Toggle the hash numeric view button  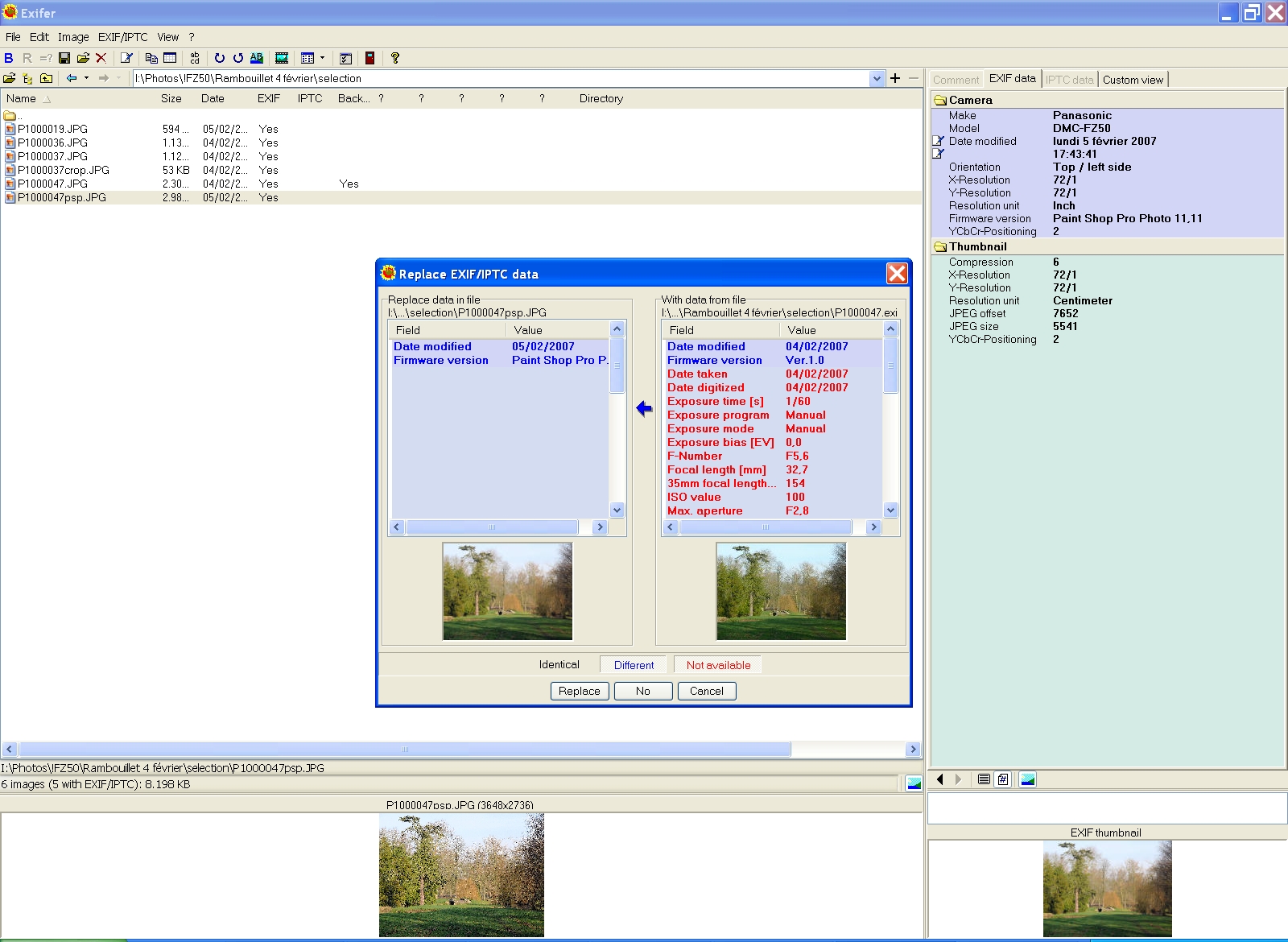pos(1003,779)
